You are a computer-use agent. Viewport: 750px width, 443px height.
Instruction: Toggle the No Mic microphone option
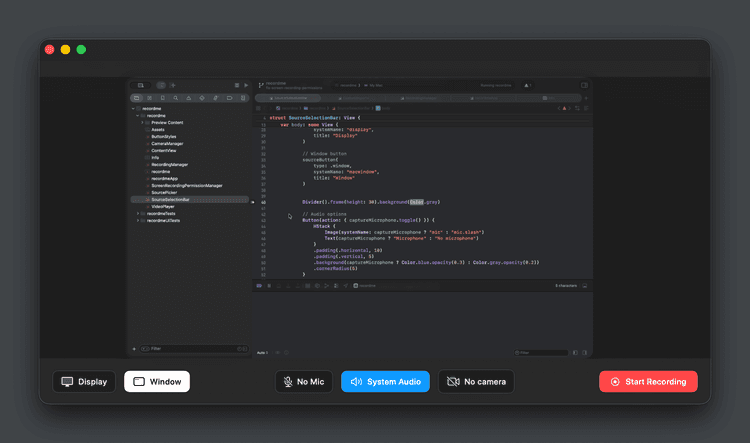303,381
